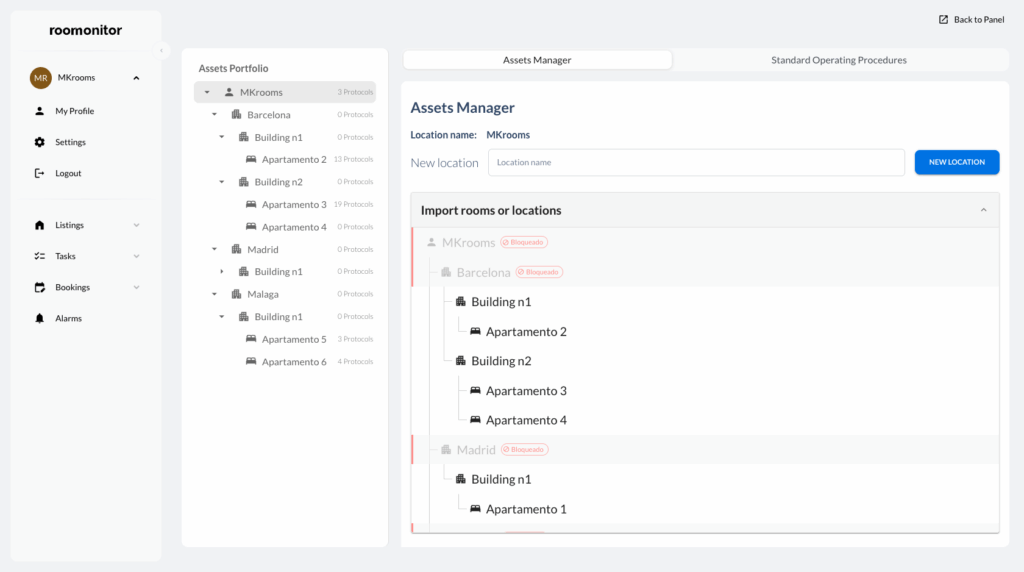
Task: Collapse the MKrooms account menu chevron
Action: 136,78
